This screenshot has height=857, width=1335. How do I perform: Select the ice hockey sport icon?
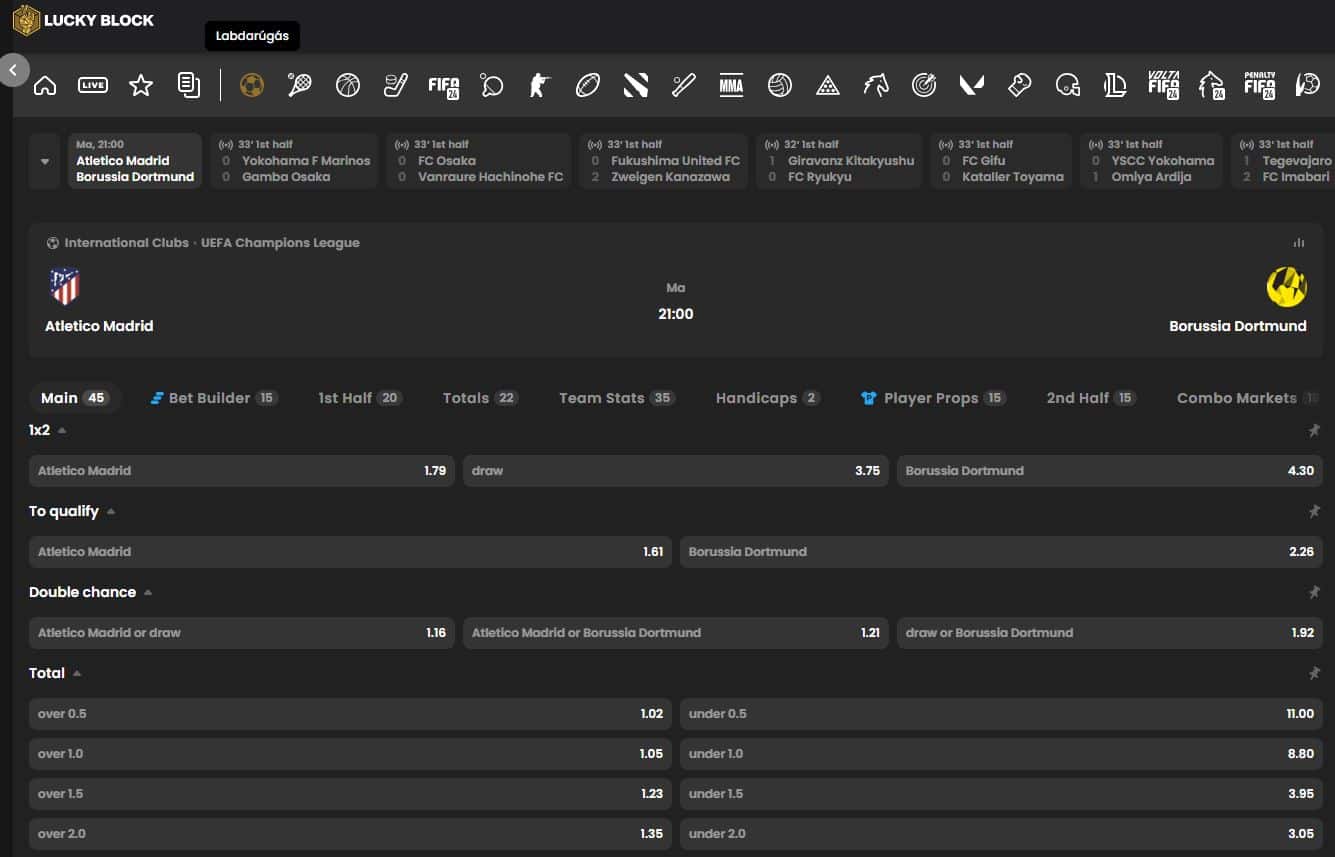pyautogui.click(x=395, y=85)
